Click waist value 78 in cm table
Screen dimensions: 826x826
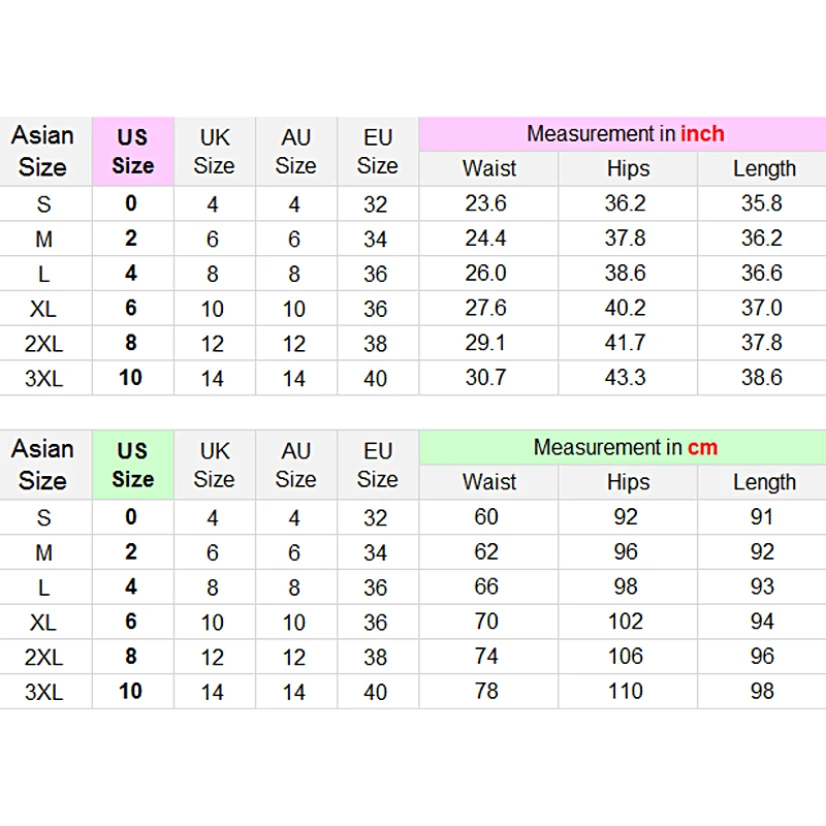click(486, 691)
